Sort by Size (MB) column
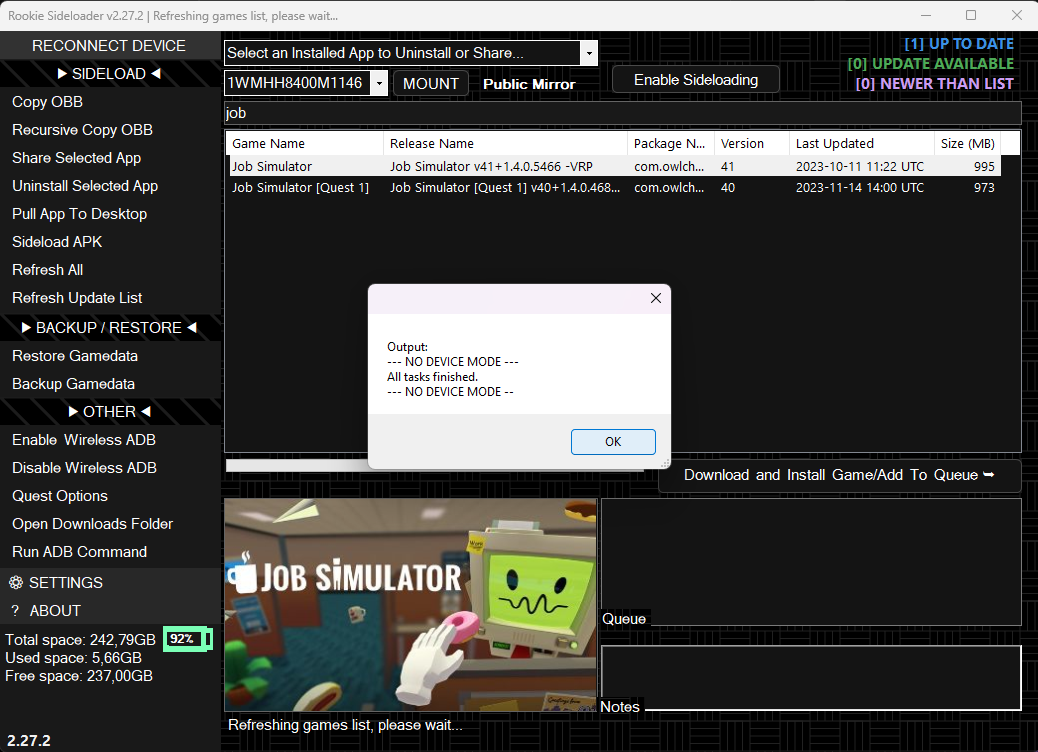This screenshot has width=1038, height=752. click(x=967, y=144)
